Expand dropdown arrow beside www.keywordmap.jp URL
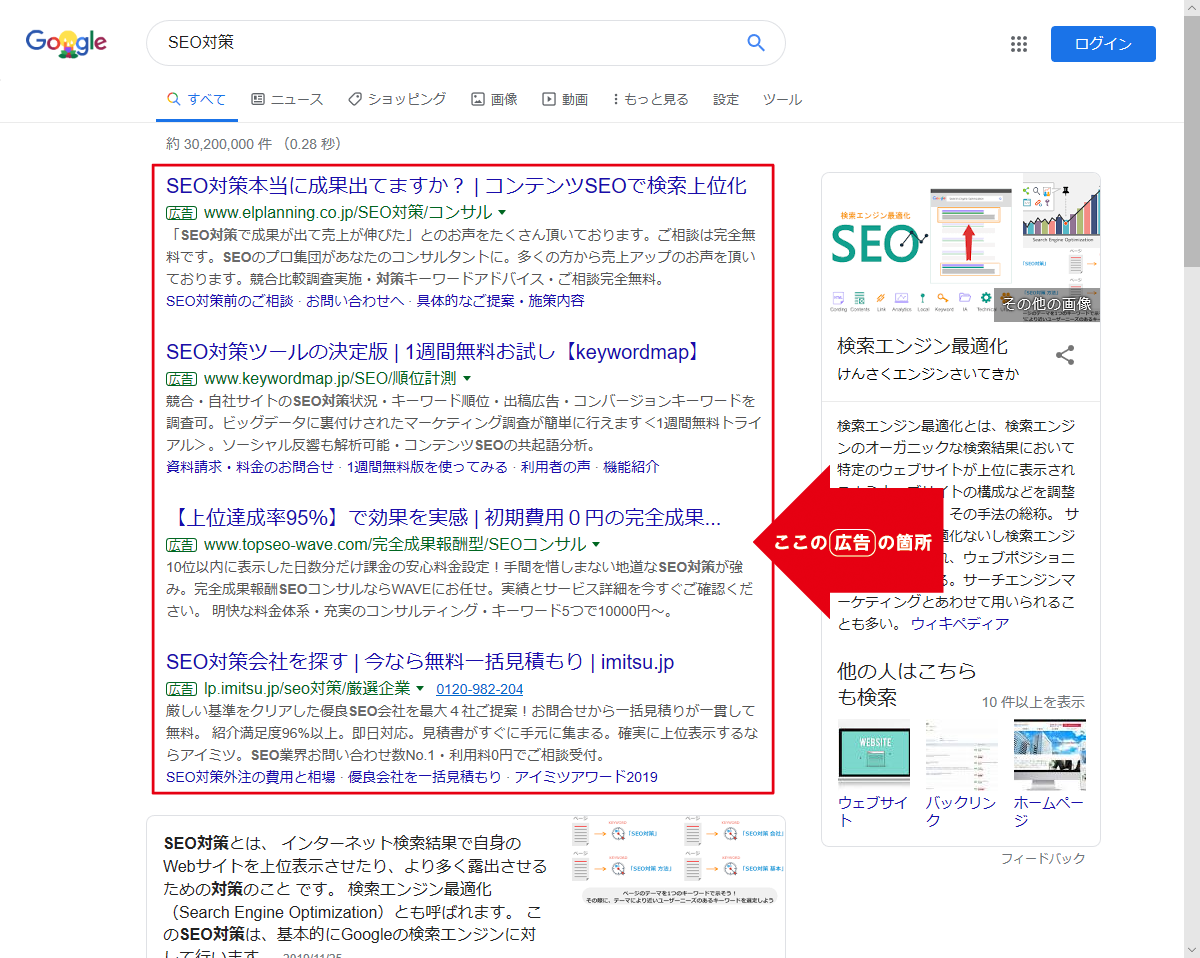The height and width of the screenshot is (958, 1200). click(x=466, y=379)
